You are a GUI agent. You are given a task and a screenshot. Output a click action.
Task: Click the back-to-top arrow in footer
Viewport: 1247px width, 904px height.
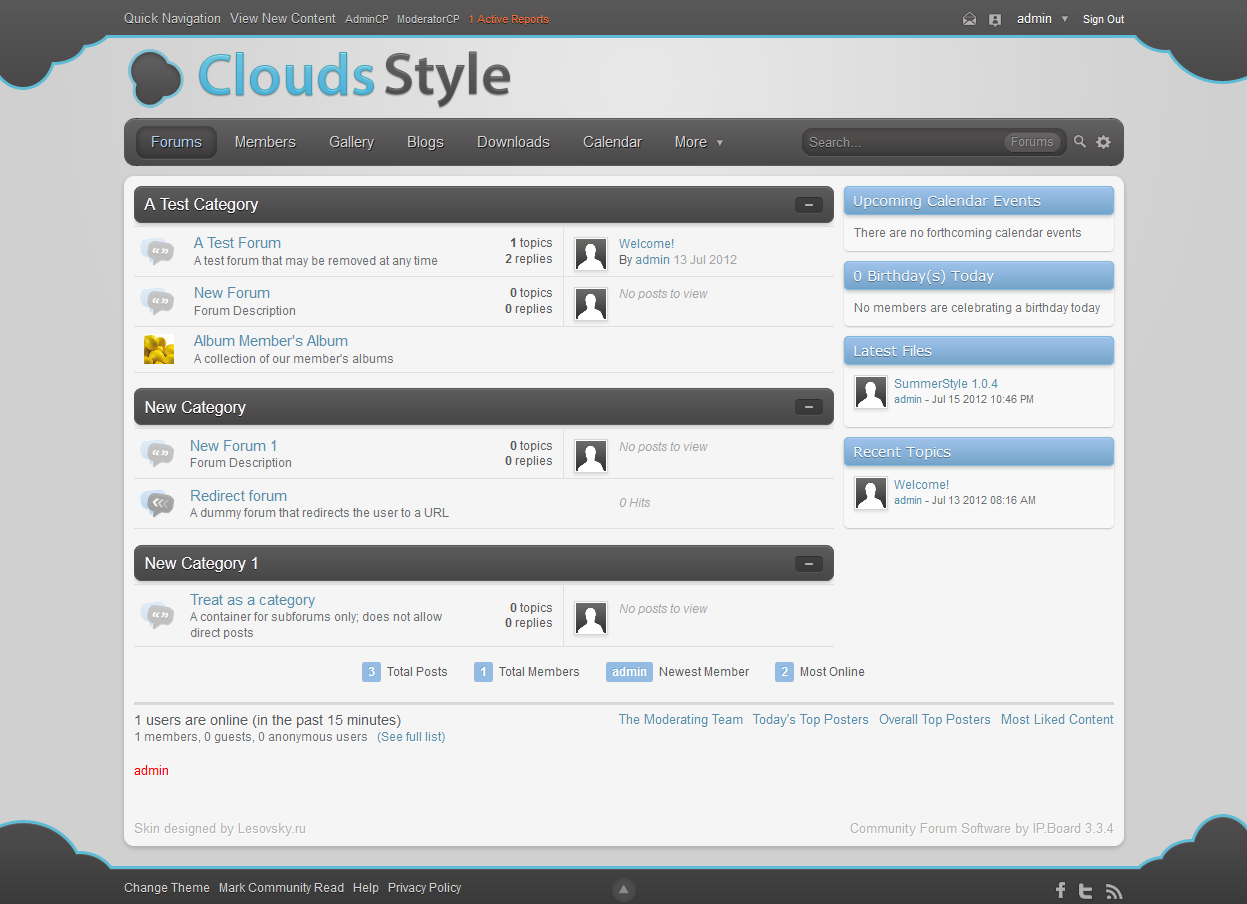[623, 889]
